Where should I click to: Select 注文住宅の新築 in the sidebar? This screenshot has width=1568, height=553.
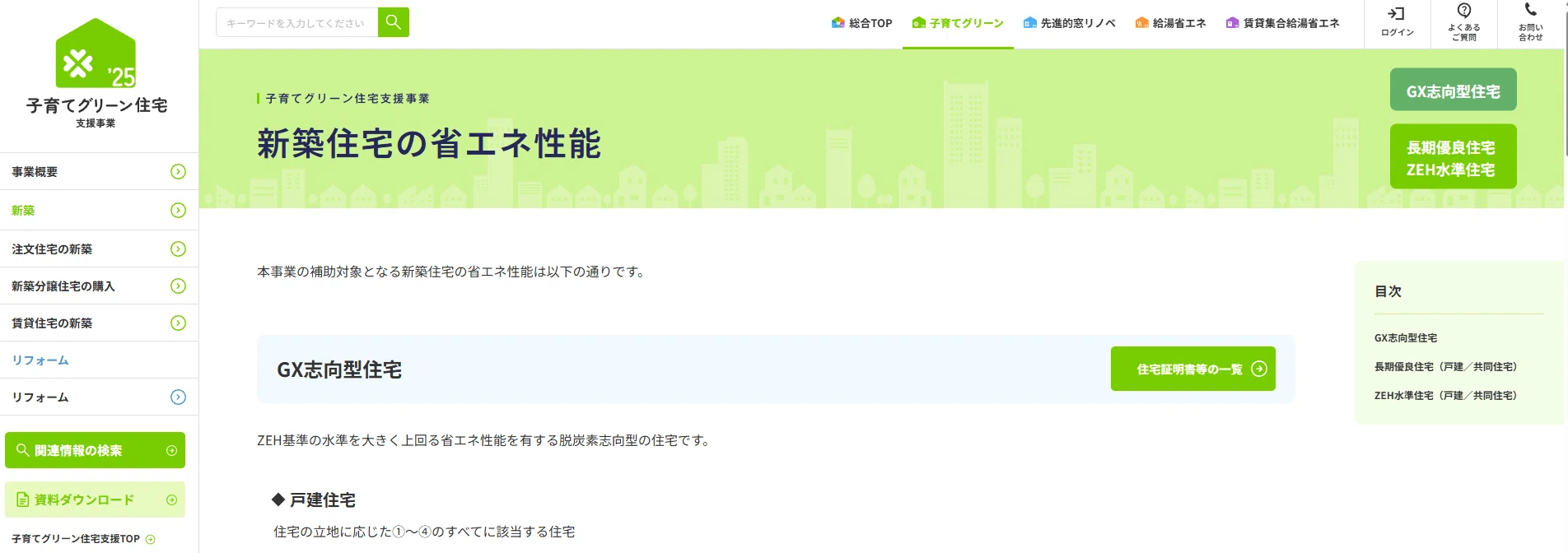(x=99, y=249)
